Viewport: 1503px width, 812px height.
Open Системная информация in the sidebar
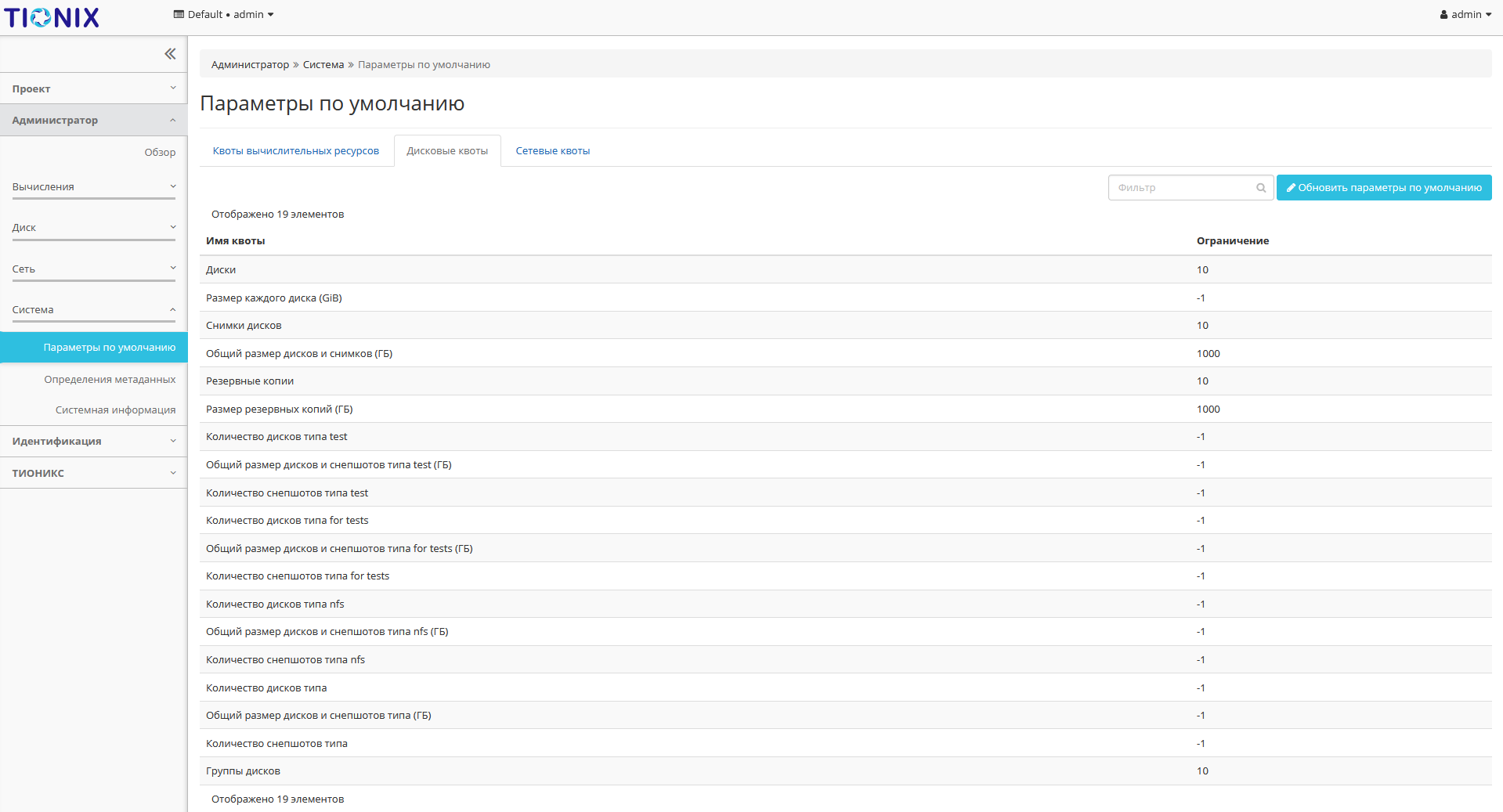115,410
